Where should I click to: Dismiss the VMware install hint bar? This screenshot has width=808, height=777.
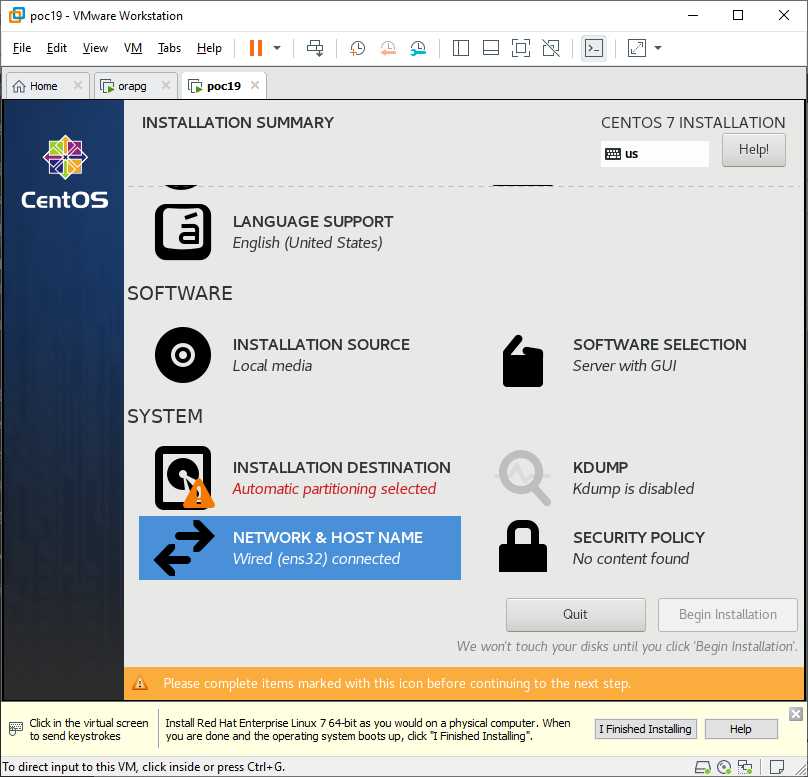[796, 714]
